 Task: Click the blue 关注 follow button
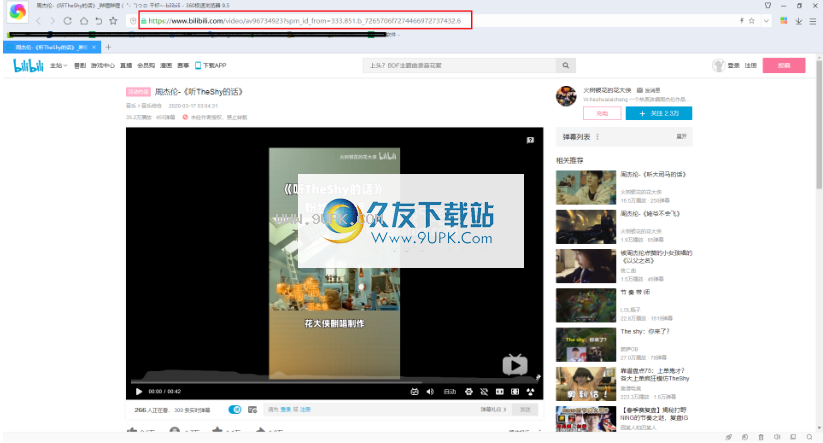click(659, 113)
